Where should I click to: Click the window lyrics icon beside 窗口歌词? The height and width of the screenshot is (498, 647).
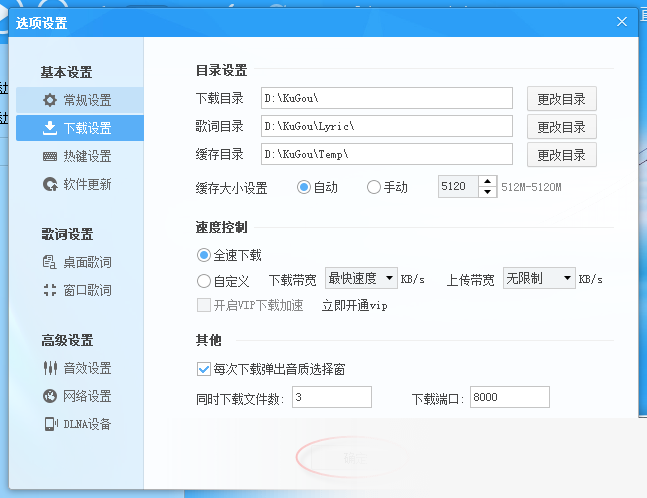pos(50,290)
